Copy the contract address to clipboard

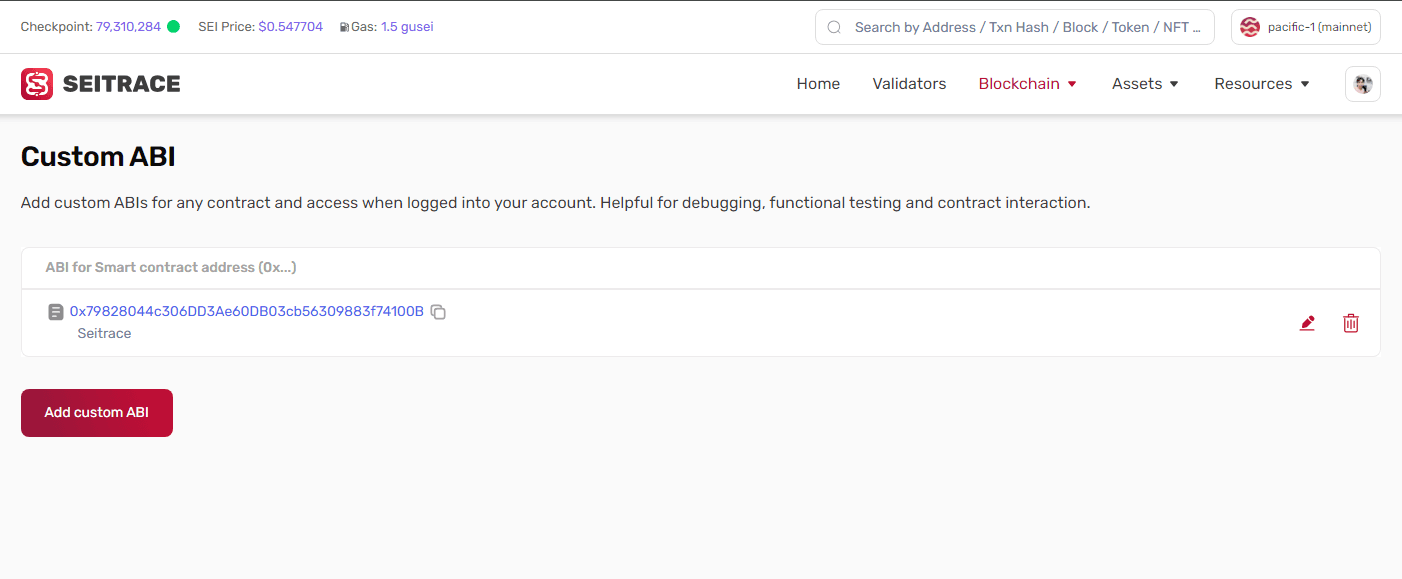click(x=438, y=312)
